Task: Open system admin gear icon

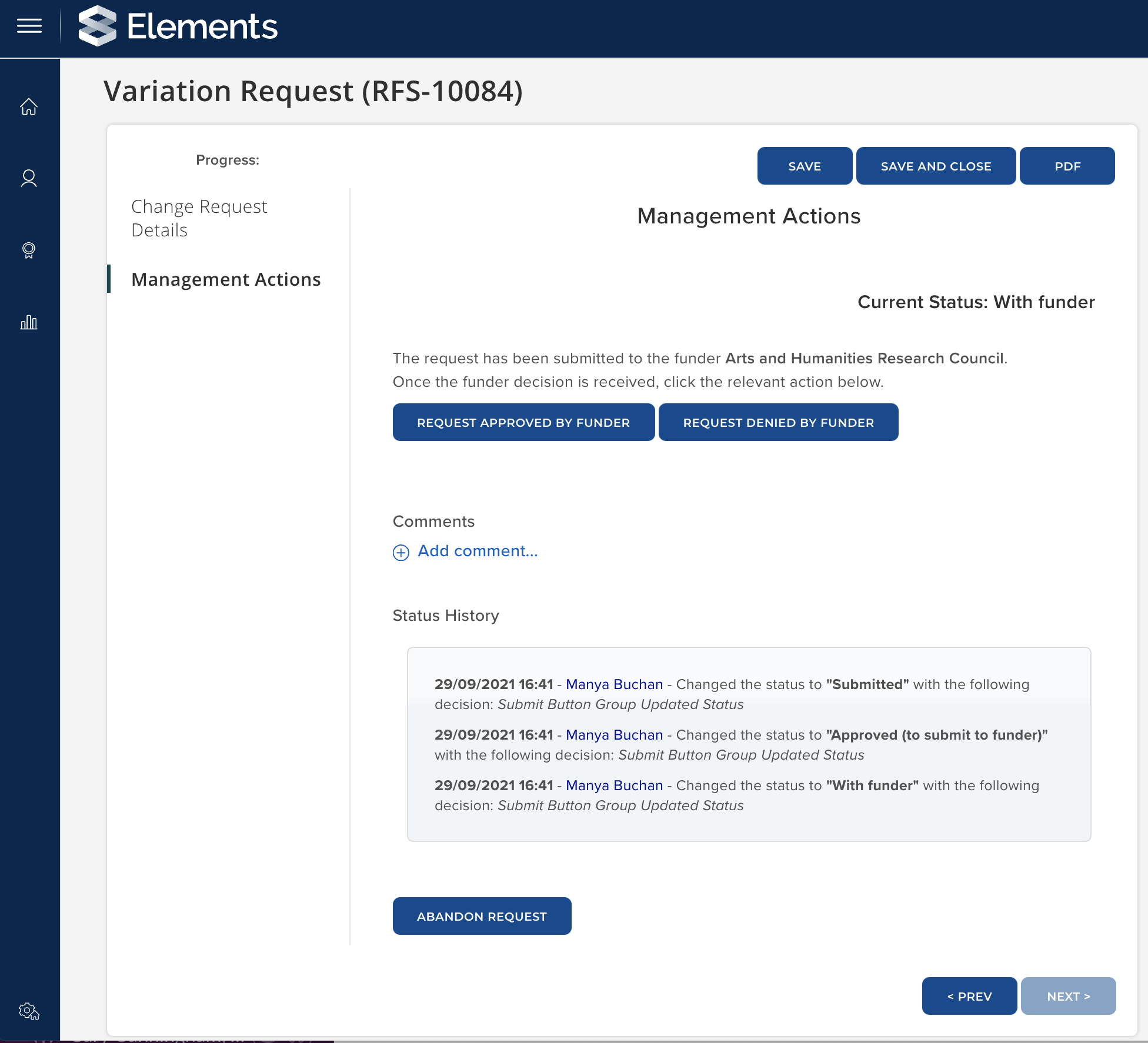Action: (x=29, y=1011)
